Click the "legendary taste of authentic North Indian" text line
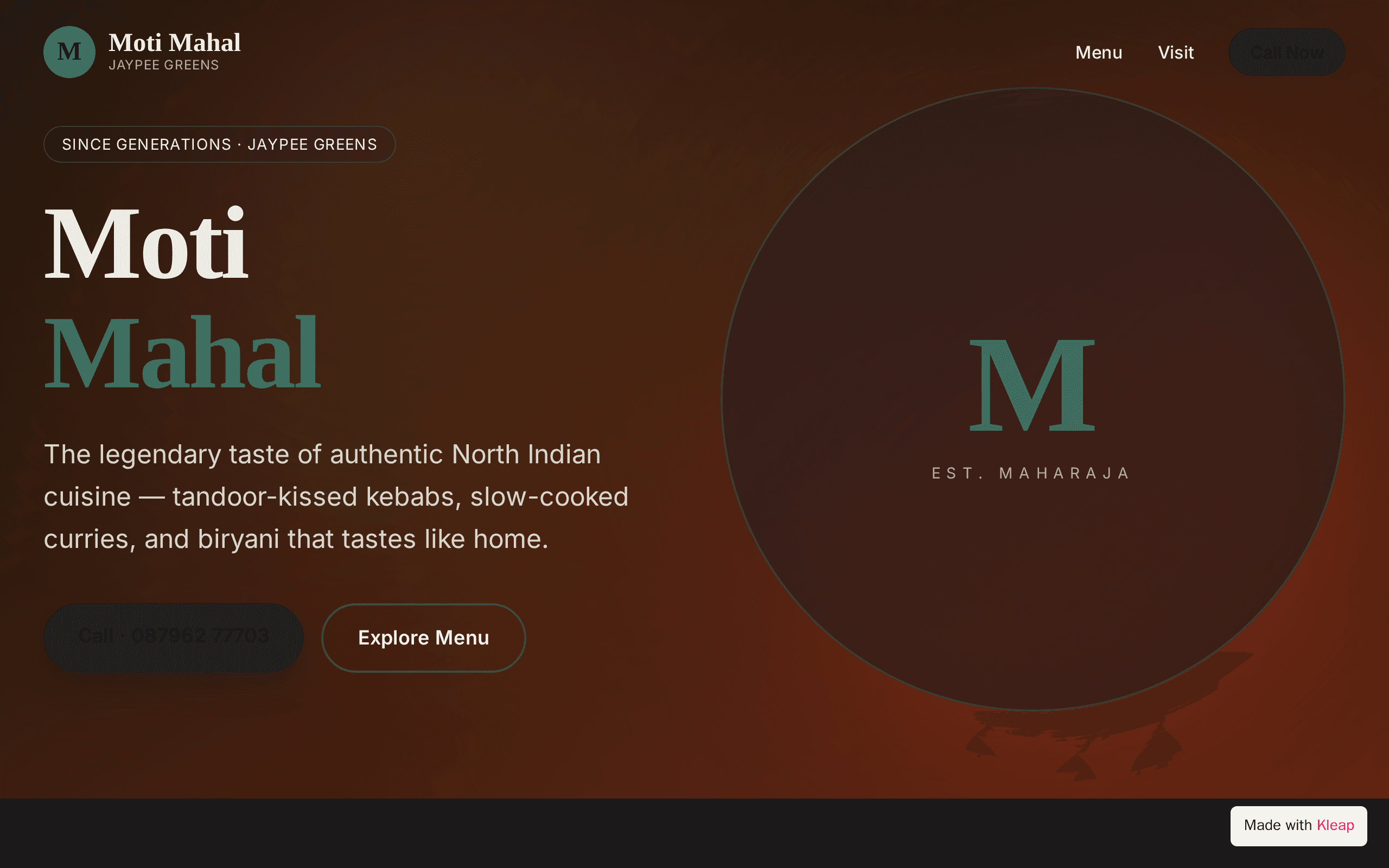Image resolution: width=1389 pixels, height=868 pixels. click(349, 454)
